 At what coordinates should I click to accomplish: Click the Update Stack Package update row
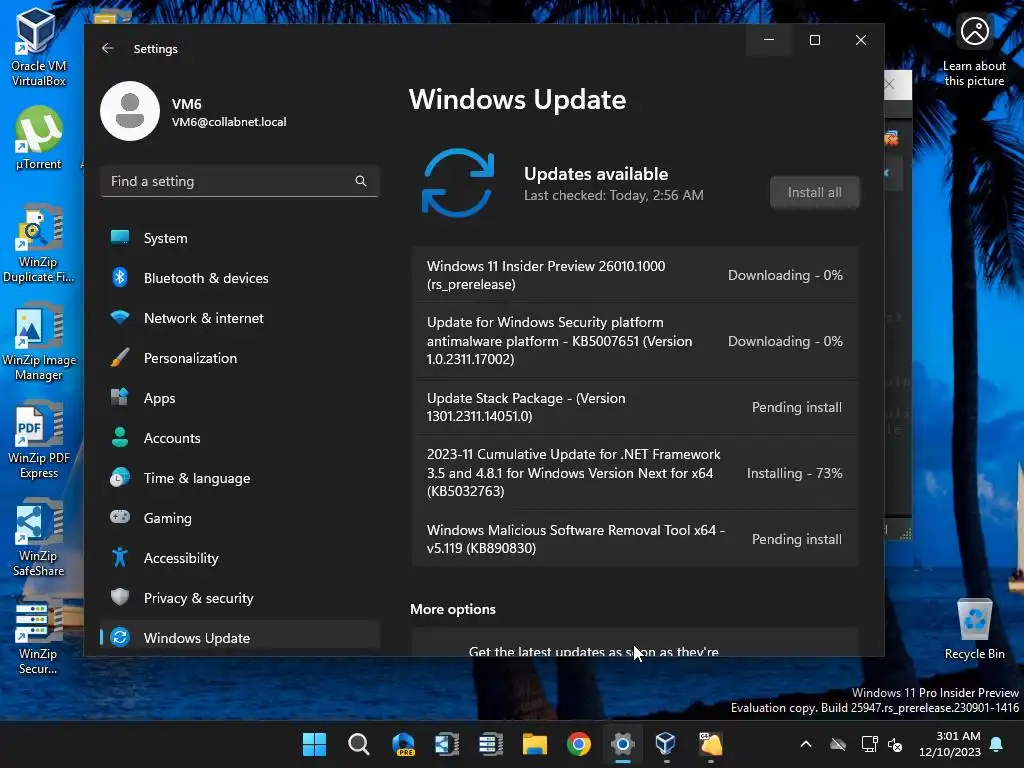pyautogui.click(x=635, y=407)
